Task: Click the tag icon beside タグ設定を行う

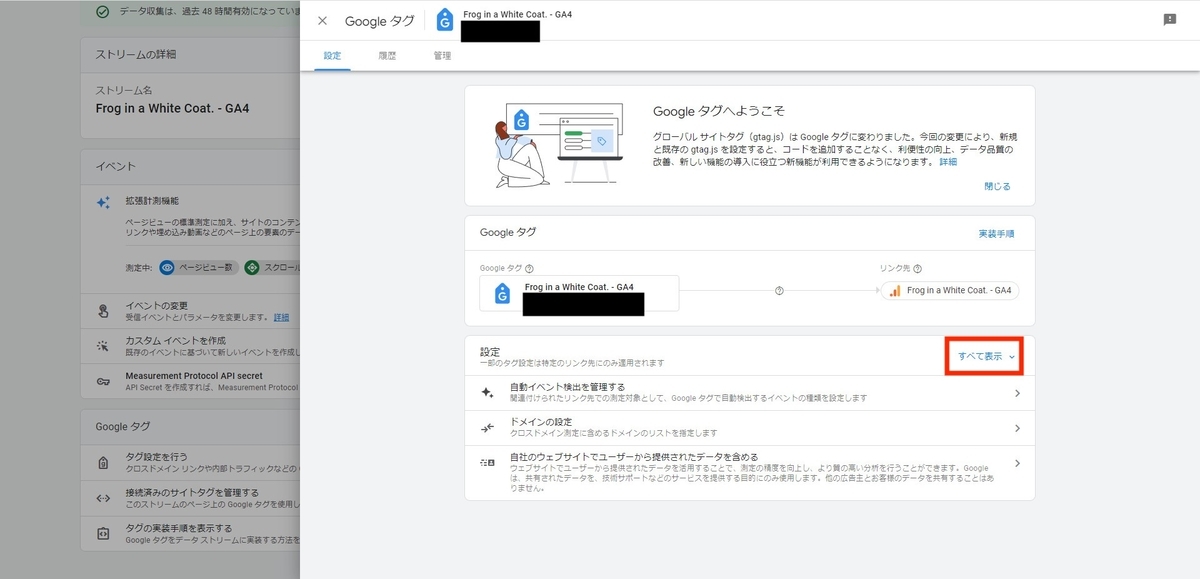Action: click(103, 463)
